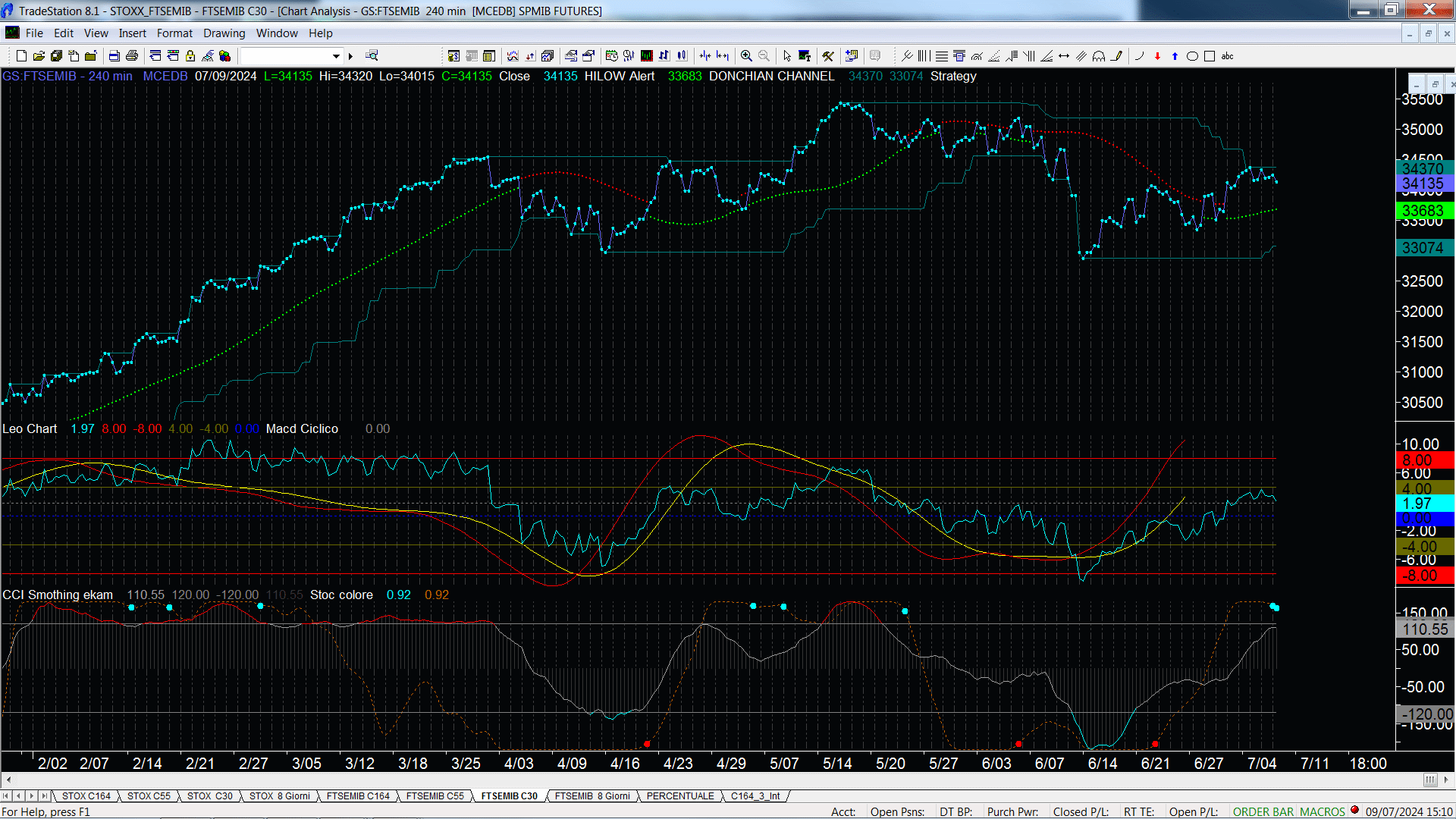Open the Window menu
Screen dimensions: 1456x819
(x=277, y=33)
